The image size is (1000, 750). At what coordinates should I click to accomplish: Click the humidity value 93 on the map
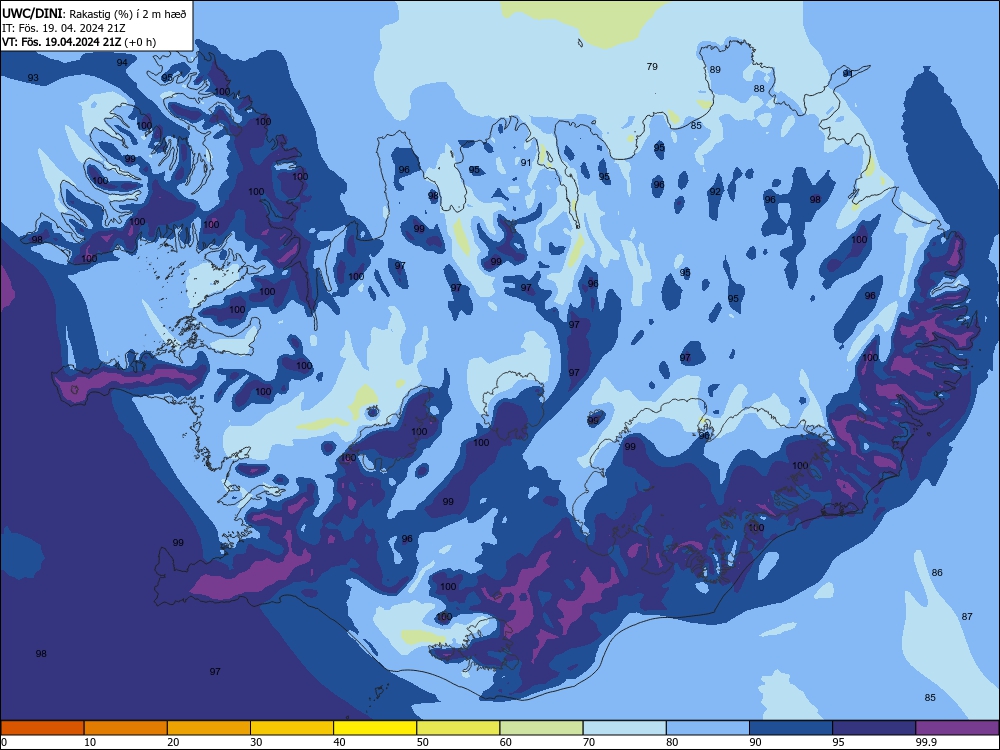[x=33, y=78]
